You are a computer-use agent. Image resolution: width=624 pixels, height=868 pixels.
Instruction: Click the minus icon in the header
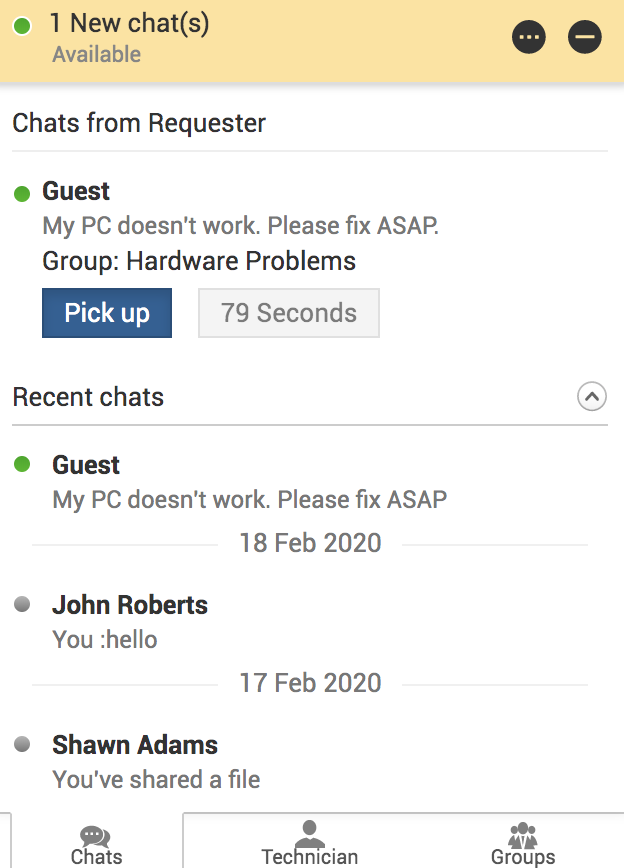click(x=585, y=37)
